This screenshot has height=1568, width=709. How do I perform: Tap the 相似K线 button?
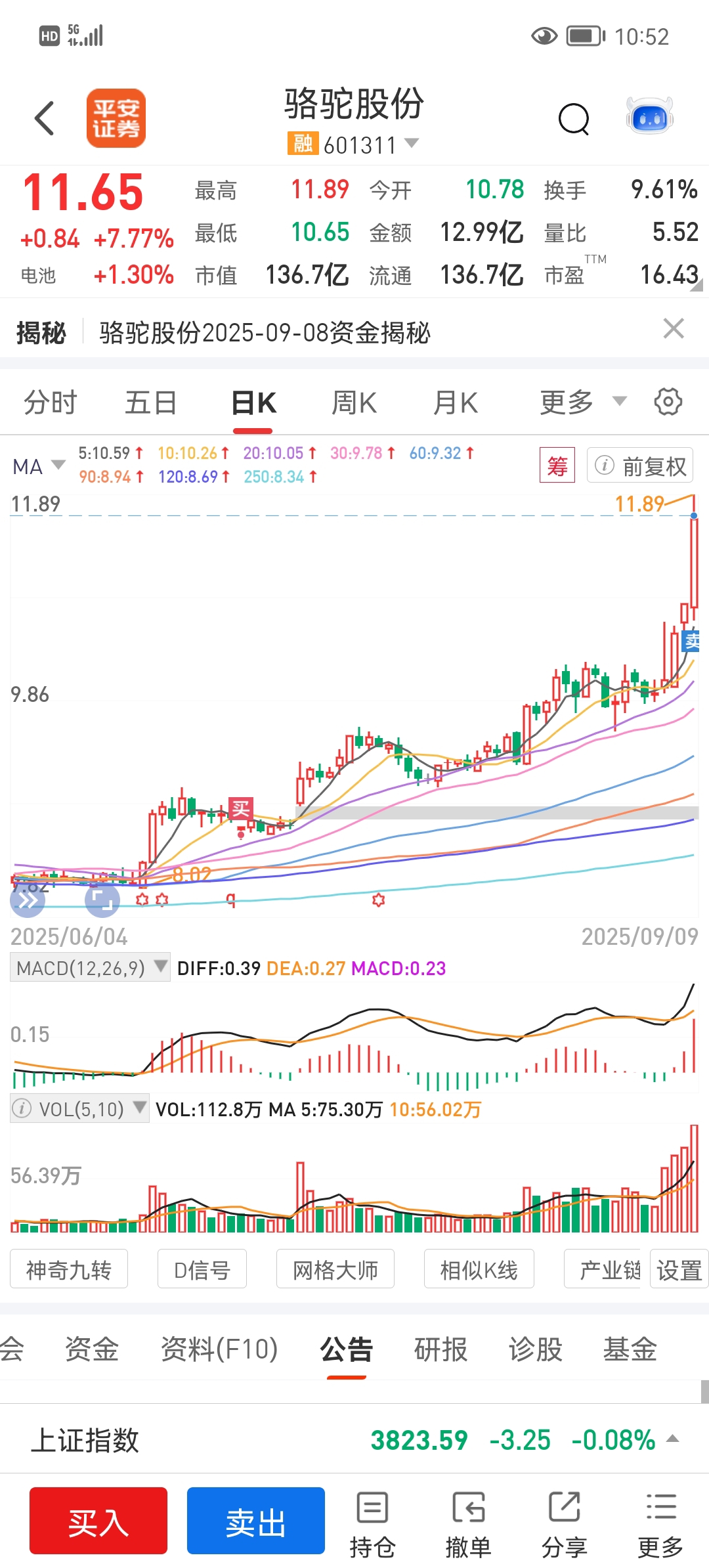(x=479, y=1270)
